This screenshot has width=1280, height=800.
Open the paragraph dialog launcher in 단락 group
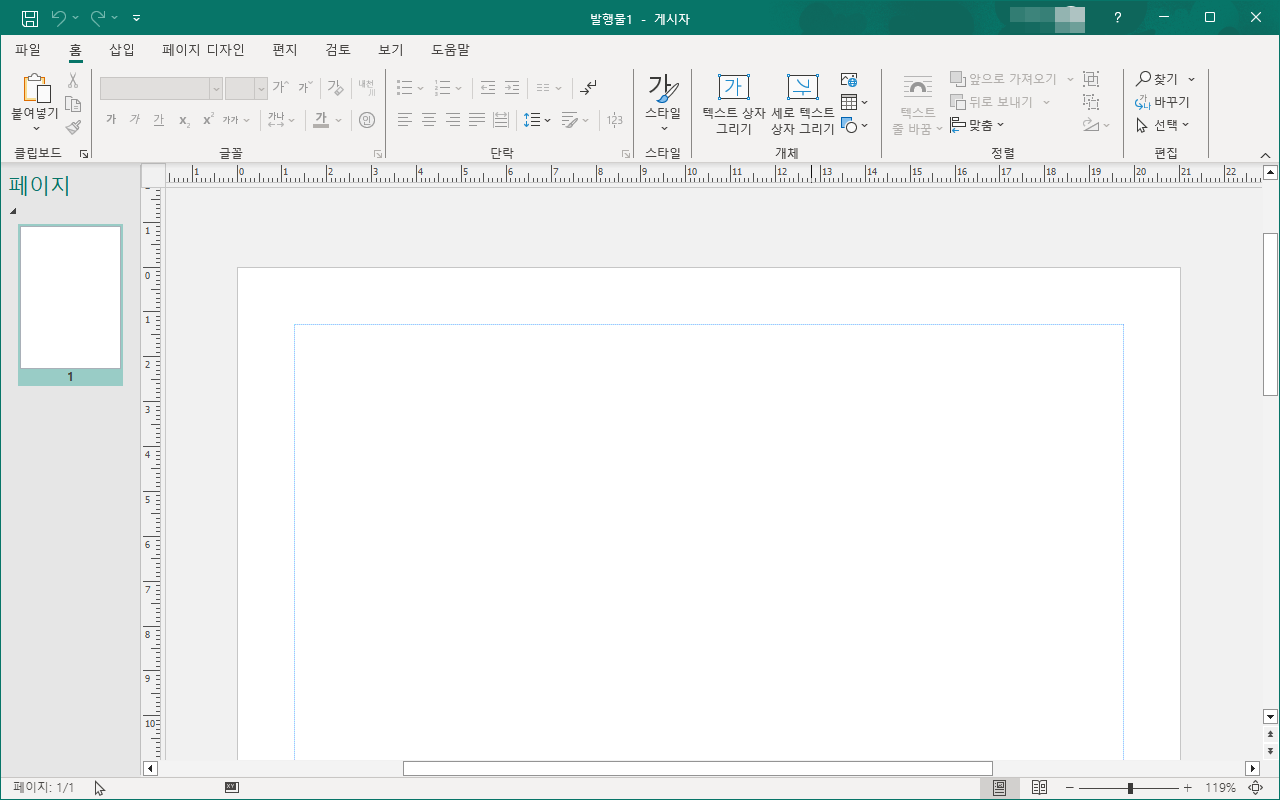[x=626, y=154]
